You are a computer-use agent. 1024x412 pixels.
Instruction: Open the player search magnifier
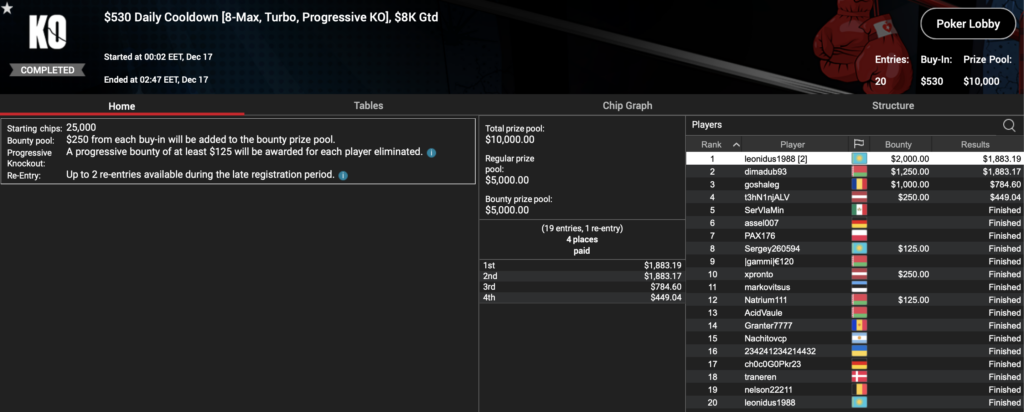pos(1009,125)
